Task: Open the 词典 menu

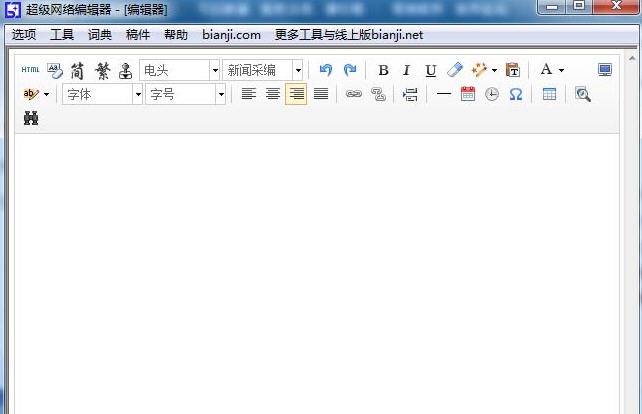Action: pos(99,35)
